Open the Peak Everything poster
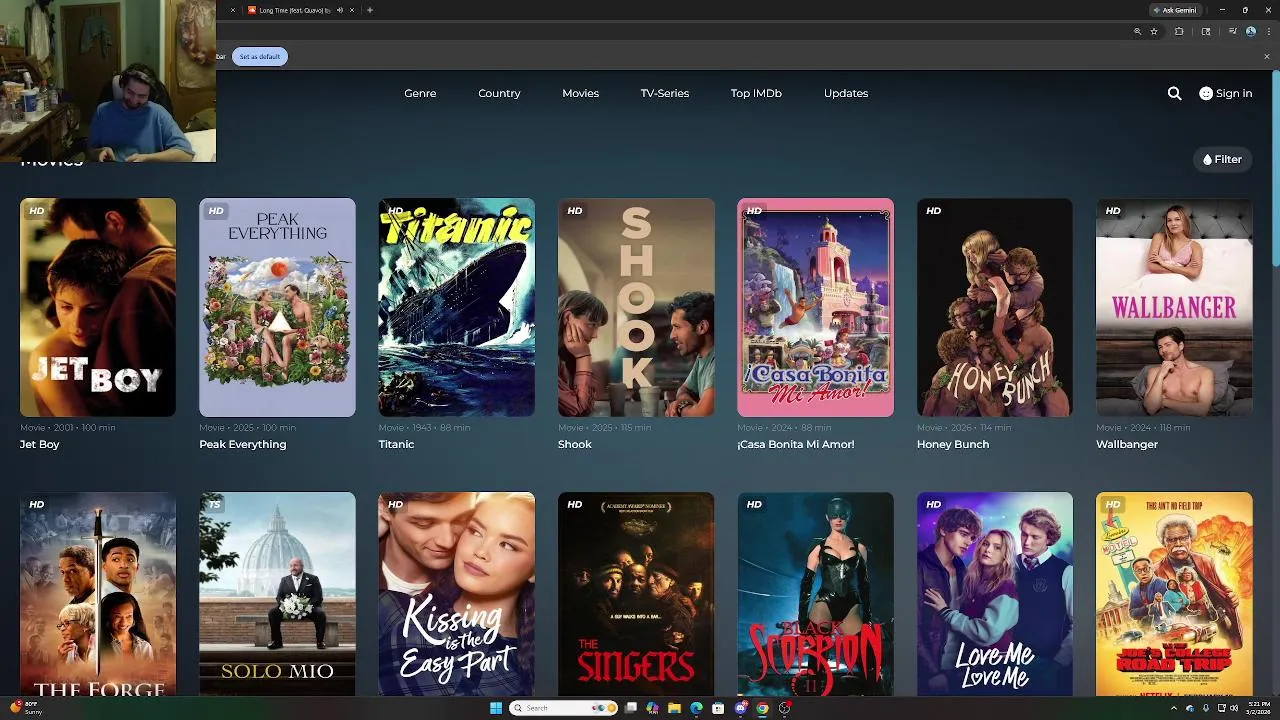This screenshot has height=720, width=1280. pos(277,307)
